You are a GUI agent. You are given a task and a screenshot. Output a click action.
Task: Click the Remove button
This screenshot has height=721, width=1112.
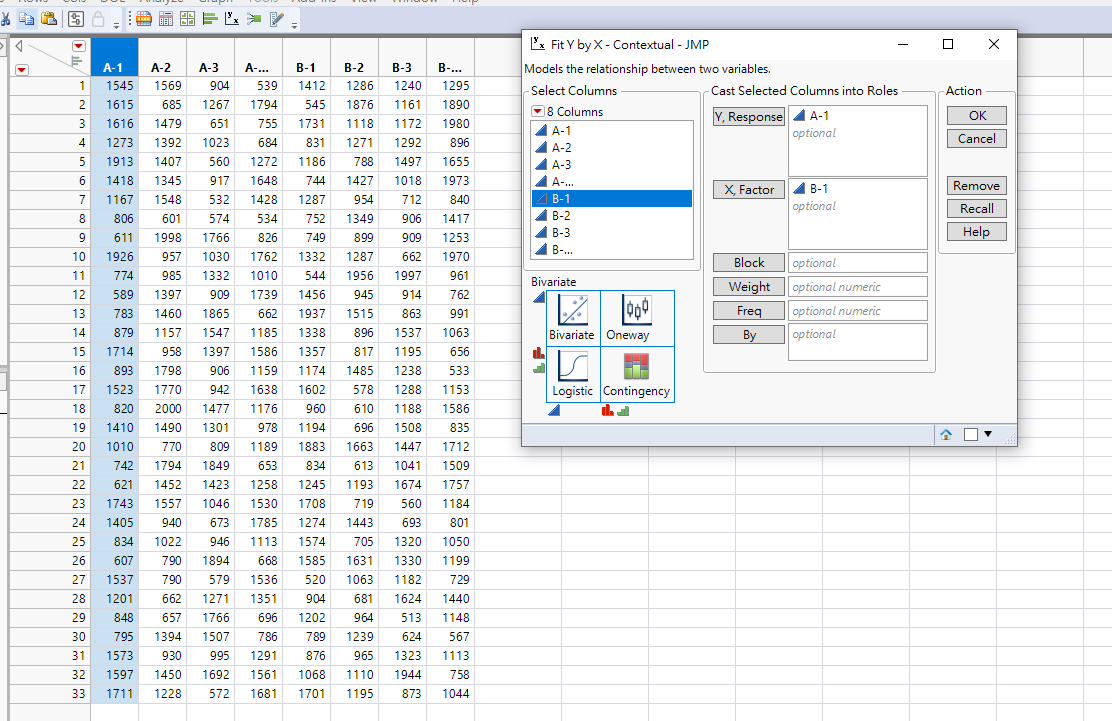point(976,186)
